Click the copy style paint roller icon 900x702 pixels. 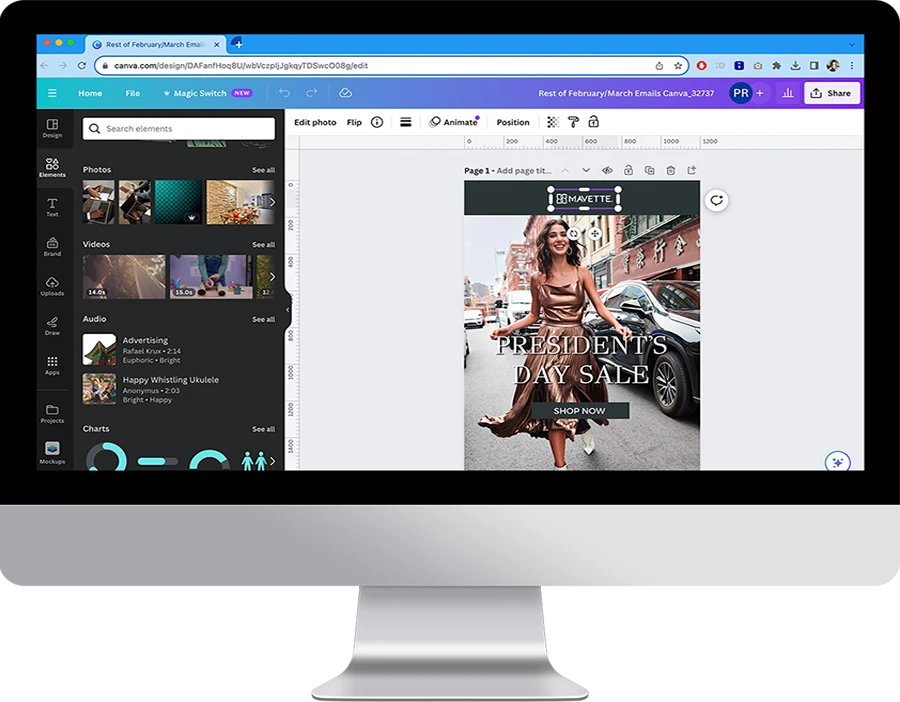[573, 122]
